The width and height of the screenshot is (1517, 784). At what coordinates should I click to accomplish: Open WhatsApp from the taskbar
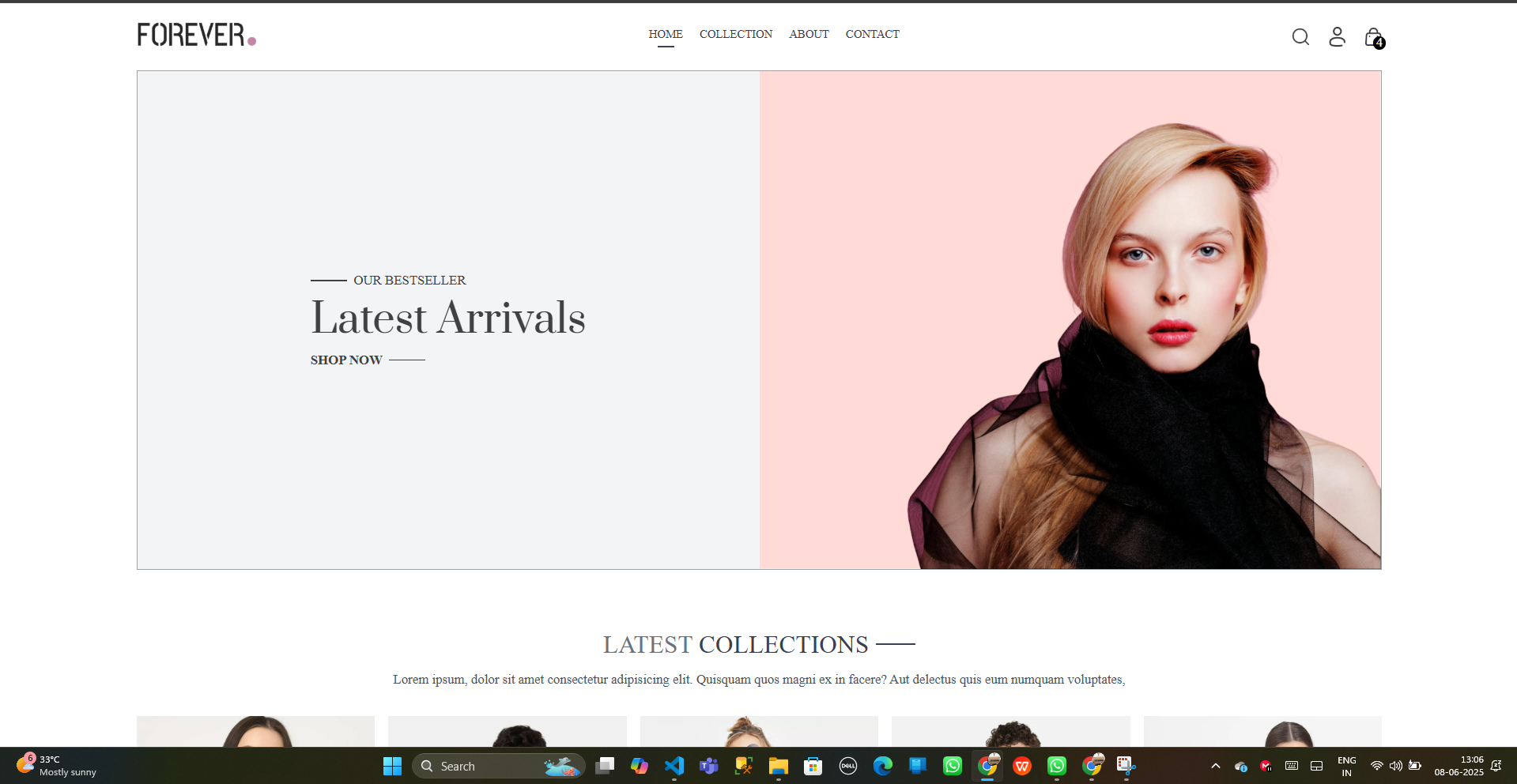(x=953, y=766)
